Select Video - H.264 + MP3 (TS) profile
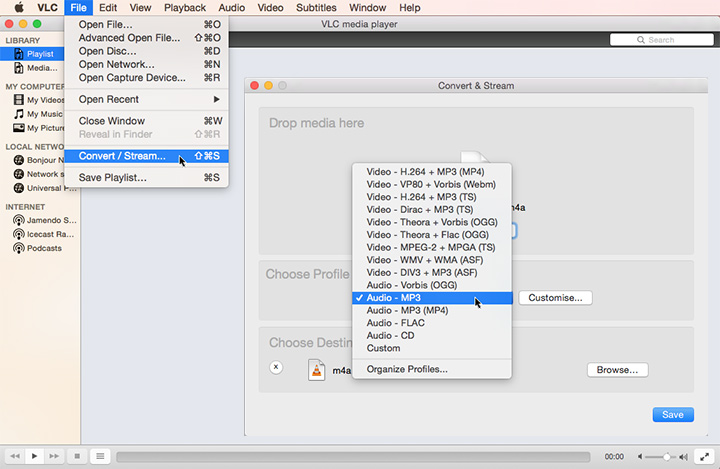 coord(432,197)
